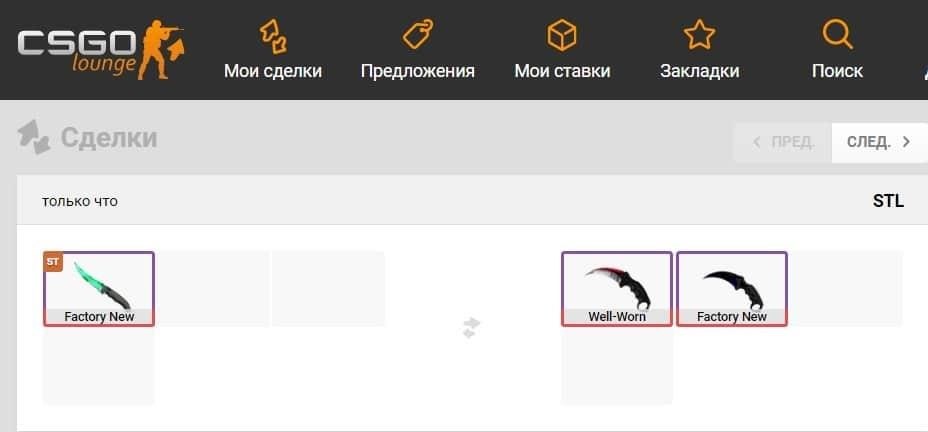Open the Мои сделки menu label
Viewport: 928px width, 432px height.
click(x=273, y=72)
